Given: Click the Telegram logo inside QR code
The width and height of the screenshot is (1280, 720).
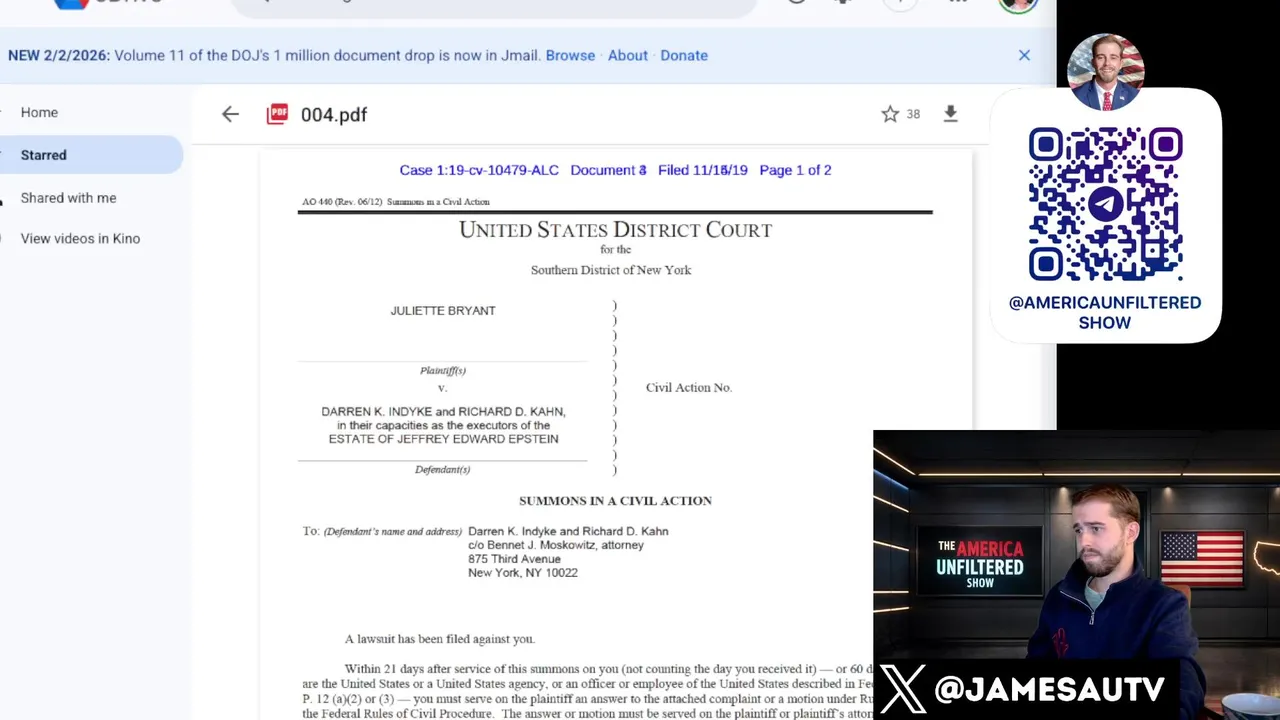Looking at the screenshot, I should point(1105,204).
